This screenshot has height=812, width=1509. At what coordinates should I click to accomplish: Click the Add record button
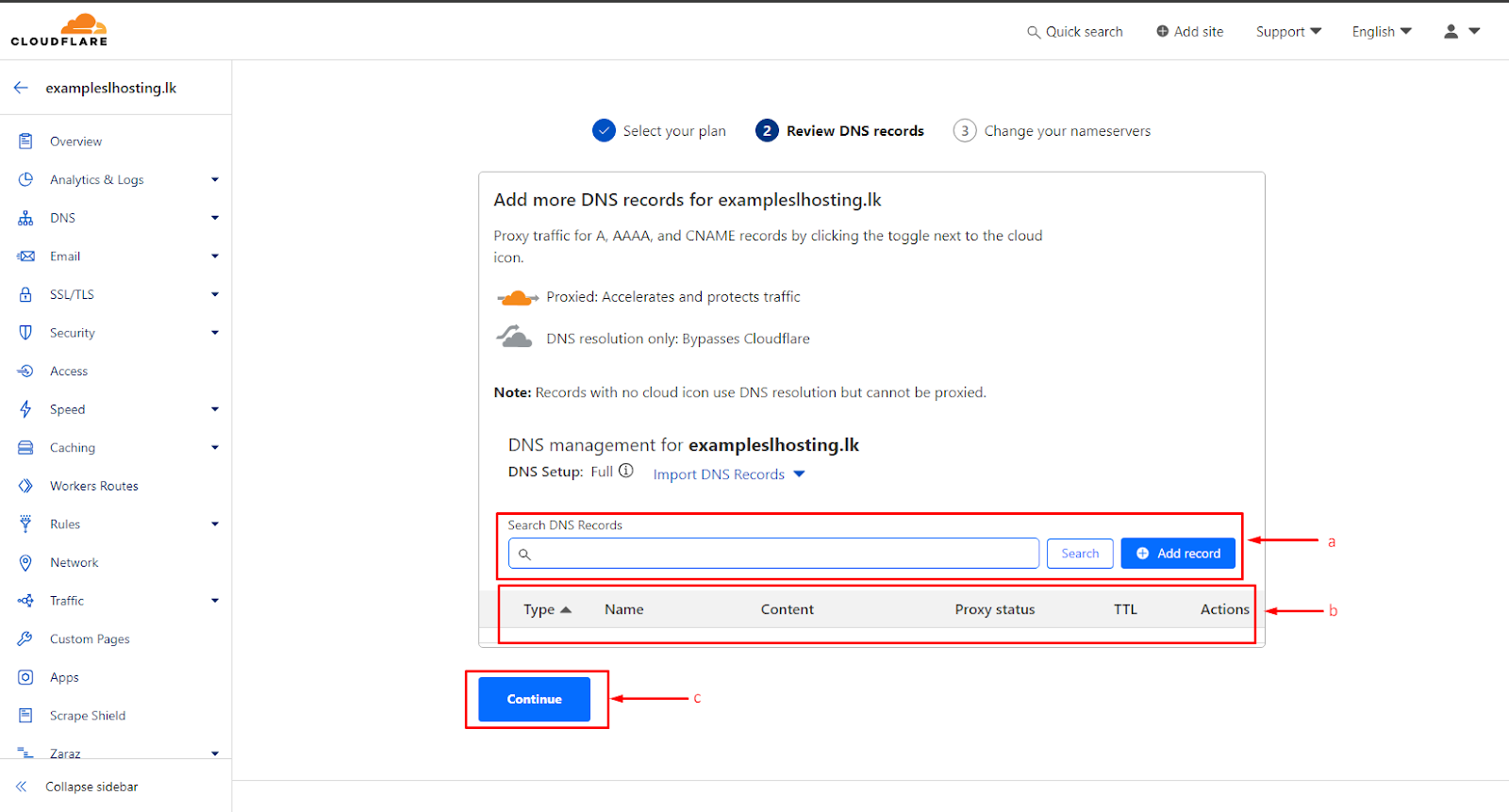click(1178, 554)
